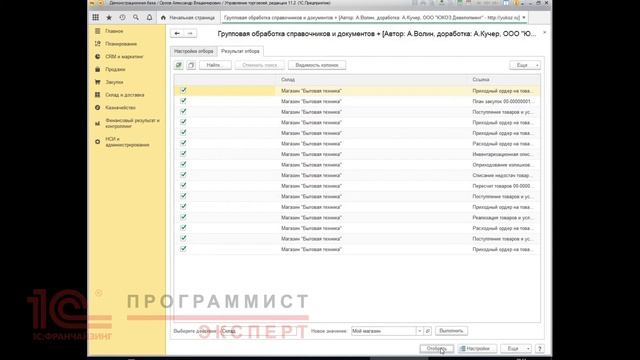The height and width of the screenshot is (360, 640).
Task: Click the Найти button
Action: point(215,65)
